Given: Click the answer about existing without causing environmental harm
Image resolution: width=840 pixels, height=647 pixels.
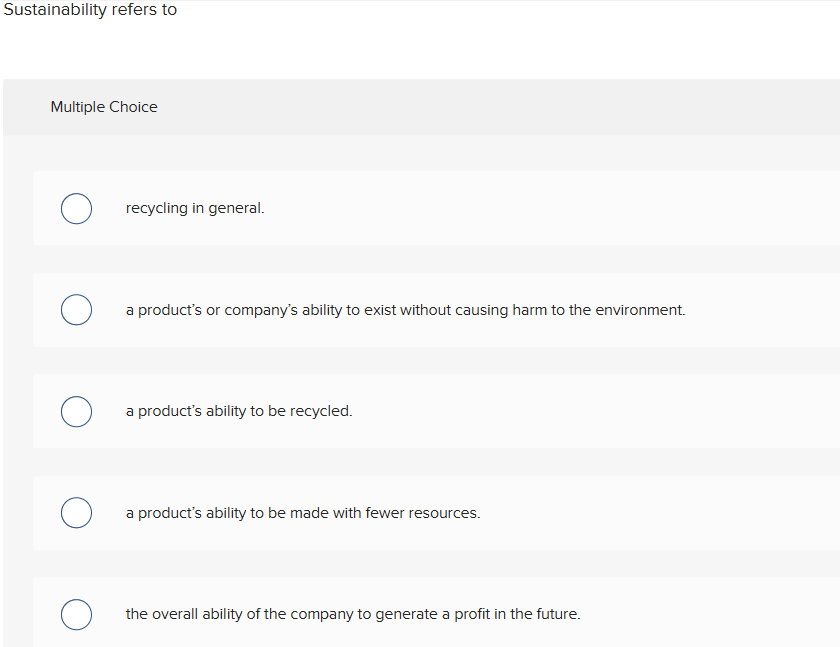Looking at the screenshot, I should point(405,310).
